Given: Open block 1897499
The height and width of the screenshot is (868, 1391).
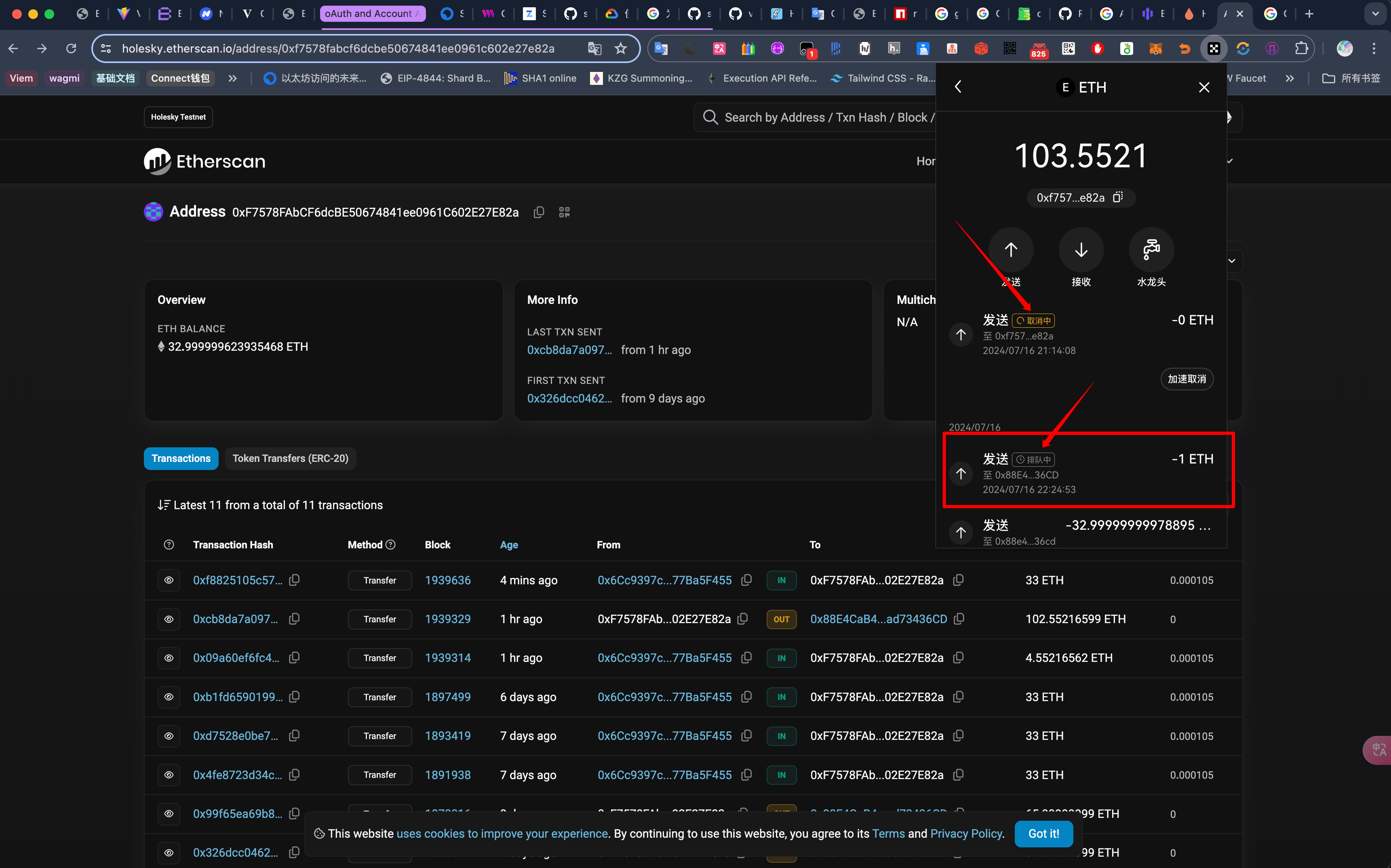Looking at the screenshot, I should coord(448,697).
